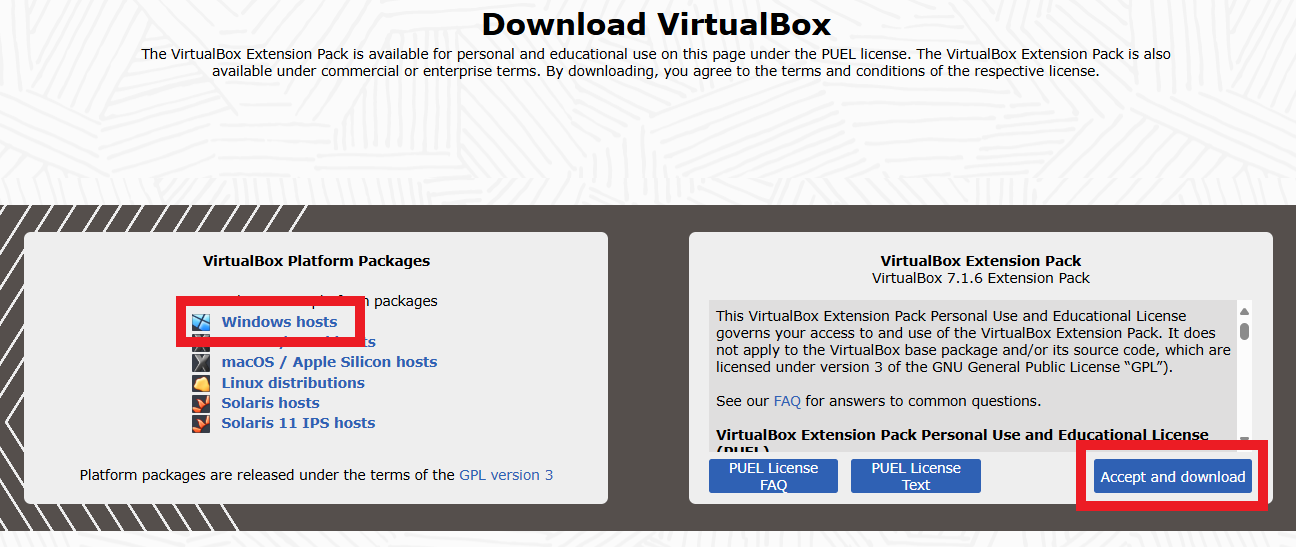Click Accept and download button
The width and height of the screenshot is (1296, 547).
tap(1173, 477)
